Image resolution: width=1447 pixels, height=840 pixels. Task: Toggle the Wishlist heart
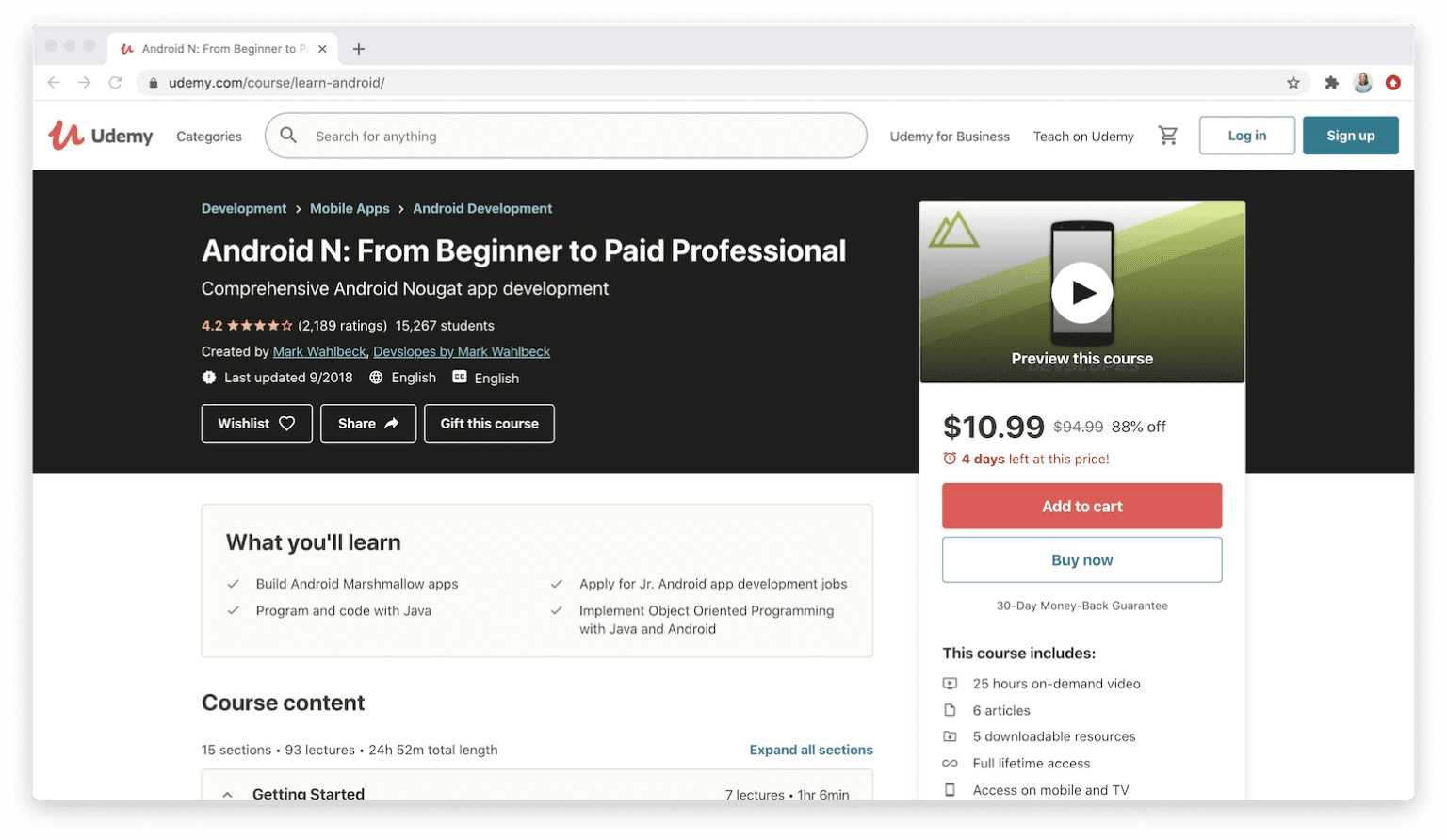click(285, 423)
